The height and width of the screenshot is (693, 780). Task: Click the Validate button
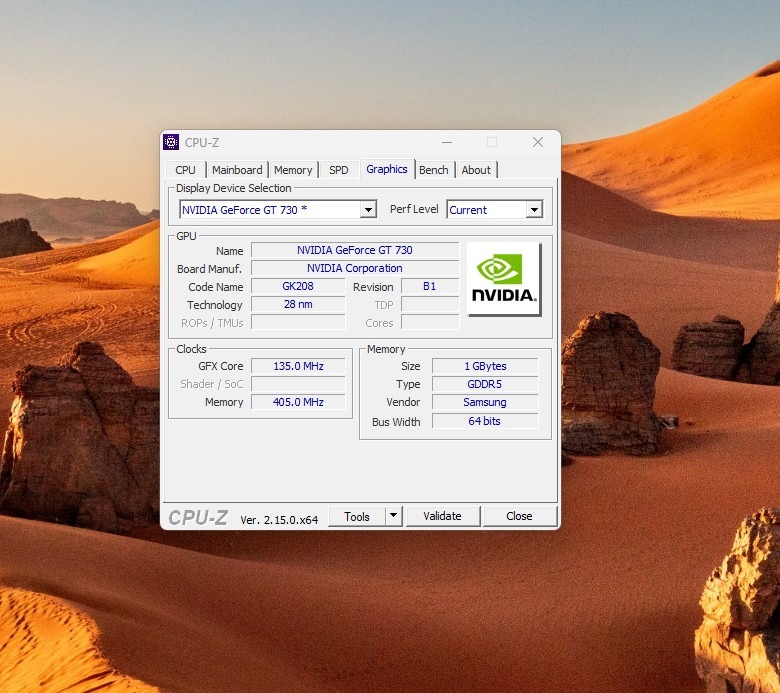[443, 516]
